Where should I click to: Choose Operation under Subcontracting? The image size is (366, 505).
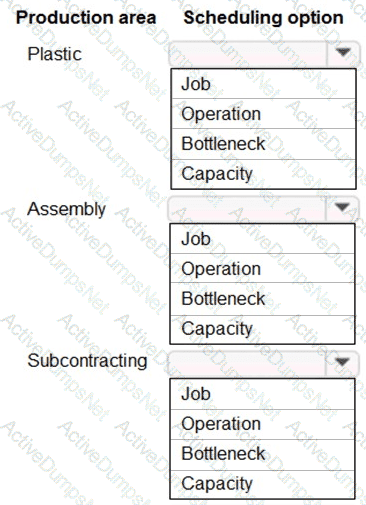pos(263,424)
